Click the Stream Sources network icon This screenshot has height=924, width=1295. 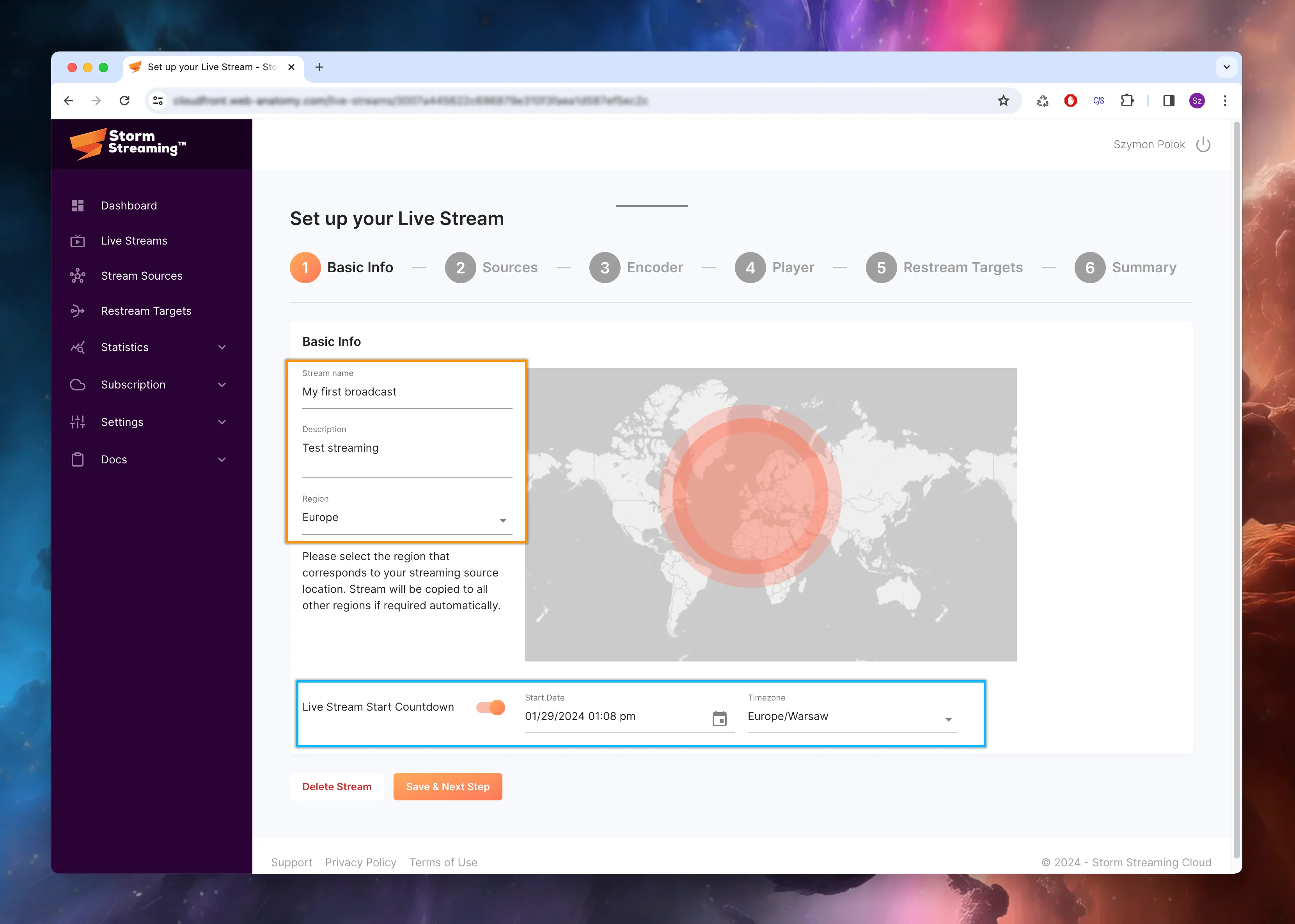click(x=78, y=276)
